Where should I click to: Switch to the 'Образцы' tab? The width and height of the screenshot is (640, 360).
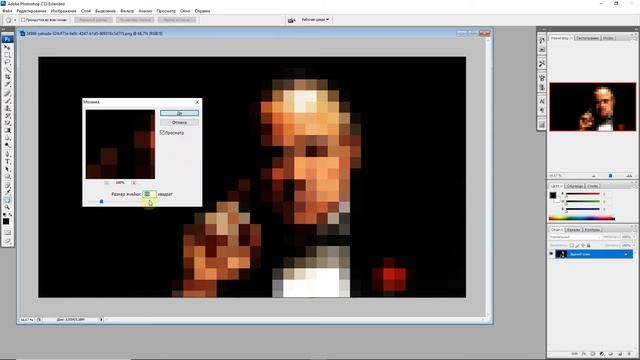(x=575, y=186)
